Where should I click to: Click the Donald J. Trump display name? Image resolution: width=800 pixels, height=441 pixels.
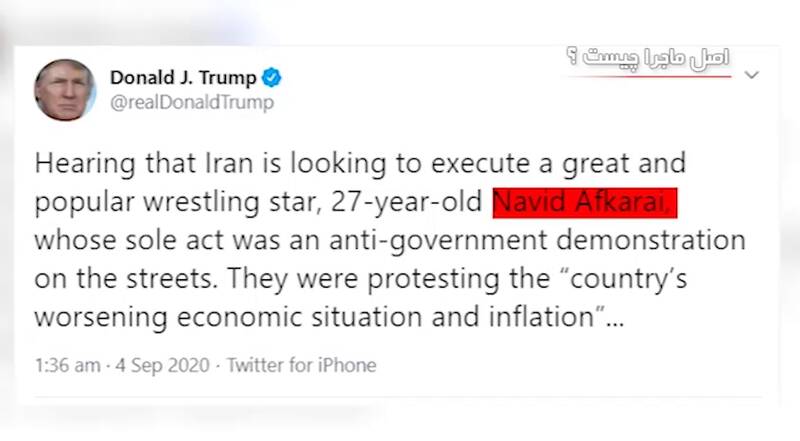[x=183, y=78]
